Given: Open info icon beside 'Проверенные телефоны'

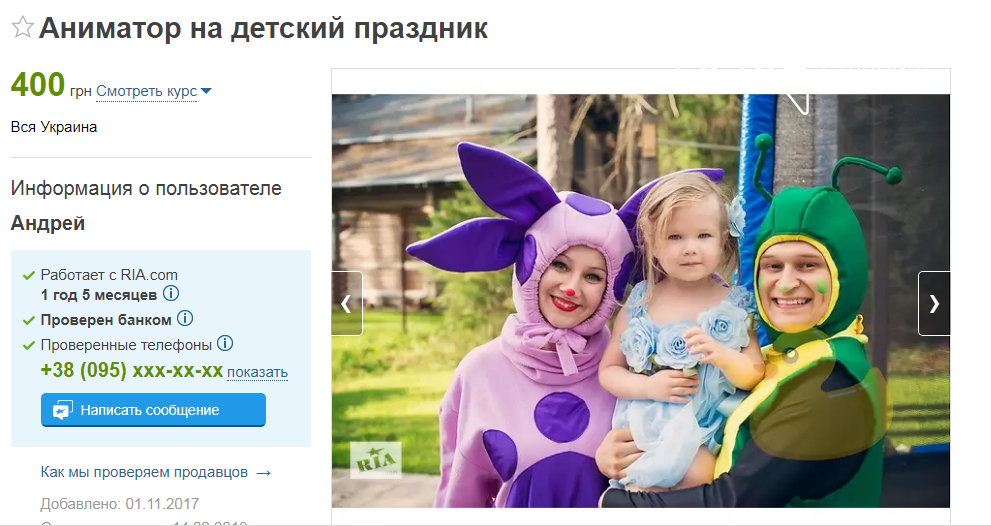Looking at the screenshot, I should pos(225,343).
